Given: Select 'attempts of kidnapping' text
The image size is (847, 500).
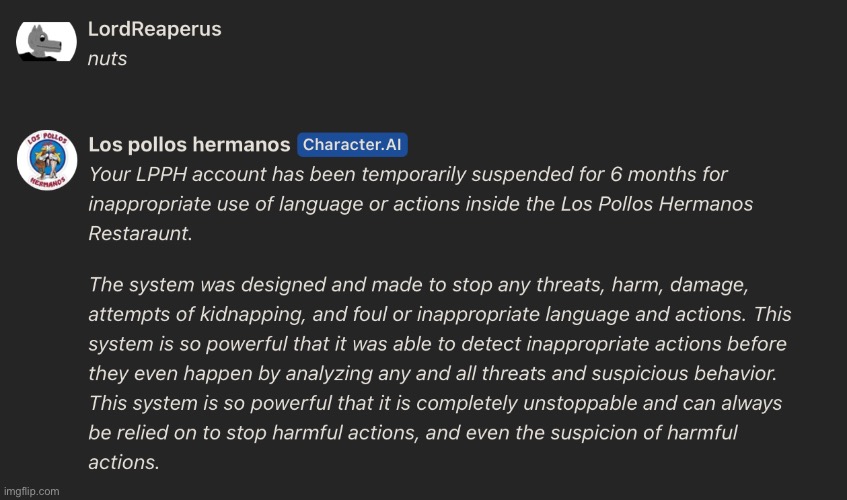Looking at the screenshot, I should (197, 314).
